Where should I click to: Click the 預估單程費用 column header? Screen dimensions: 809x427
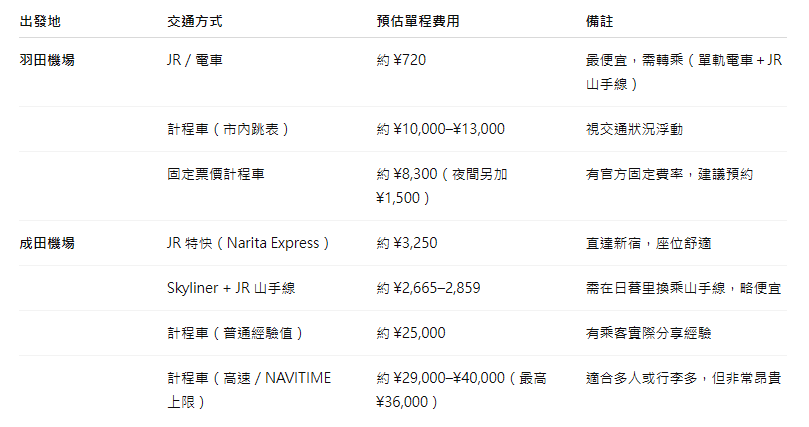point(419,20)
